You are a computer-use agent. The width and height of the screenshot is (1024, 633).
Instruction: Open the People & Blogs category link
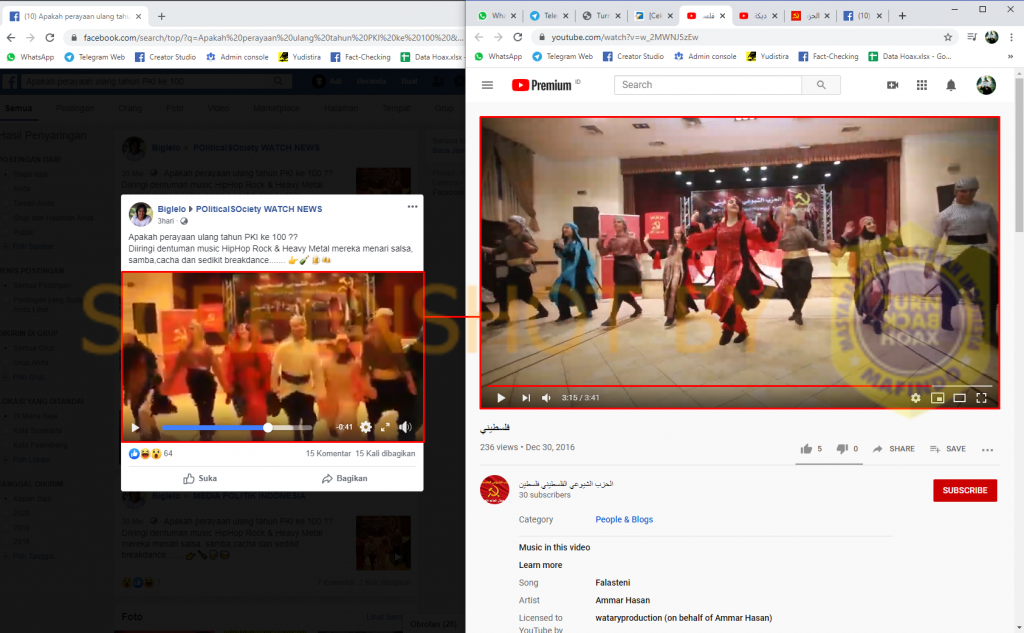point(624,520)
